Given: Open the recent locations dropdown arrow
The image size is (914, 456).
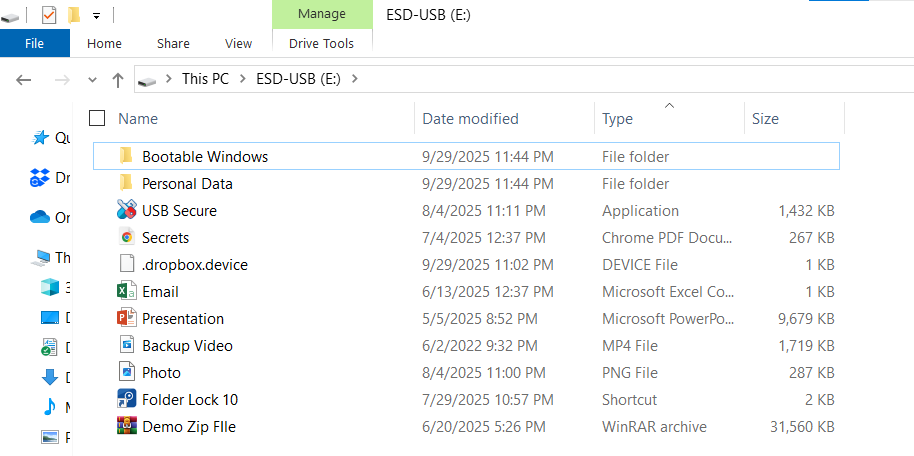Looking at the screenshot, I should click(x=92, y=80).
